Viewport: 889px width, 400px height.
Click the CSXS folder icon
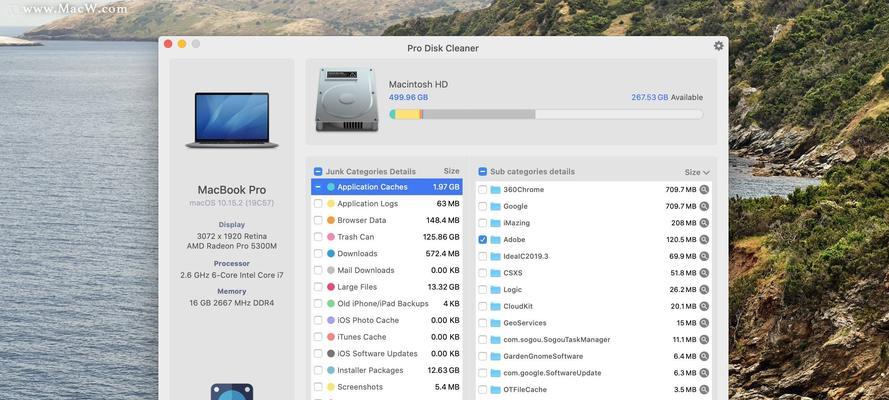click(496, 273)
